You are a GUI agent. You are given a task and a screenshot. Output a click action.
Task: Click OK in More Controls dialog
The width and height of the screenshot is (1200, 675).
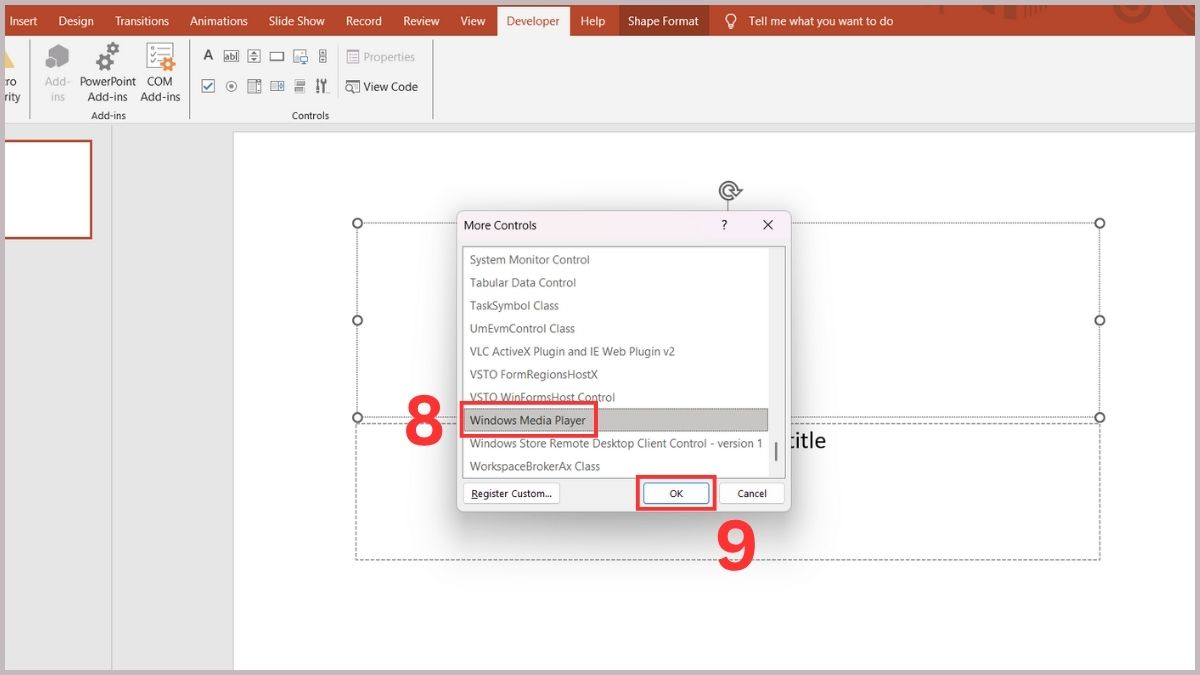click(x=676, y=493)
